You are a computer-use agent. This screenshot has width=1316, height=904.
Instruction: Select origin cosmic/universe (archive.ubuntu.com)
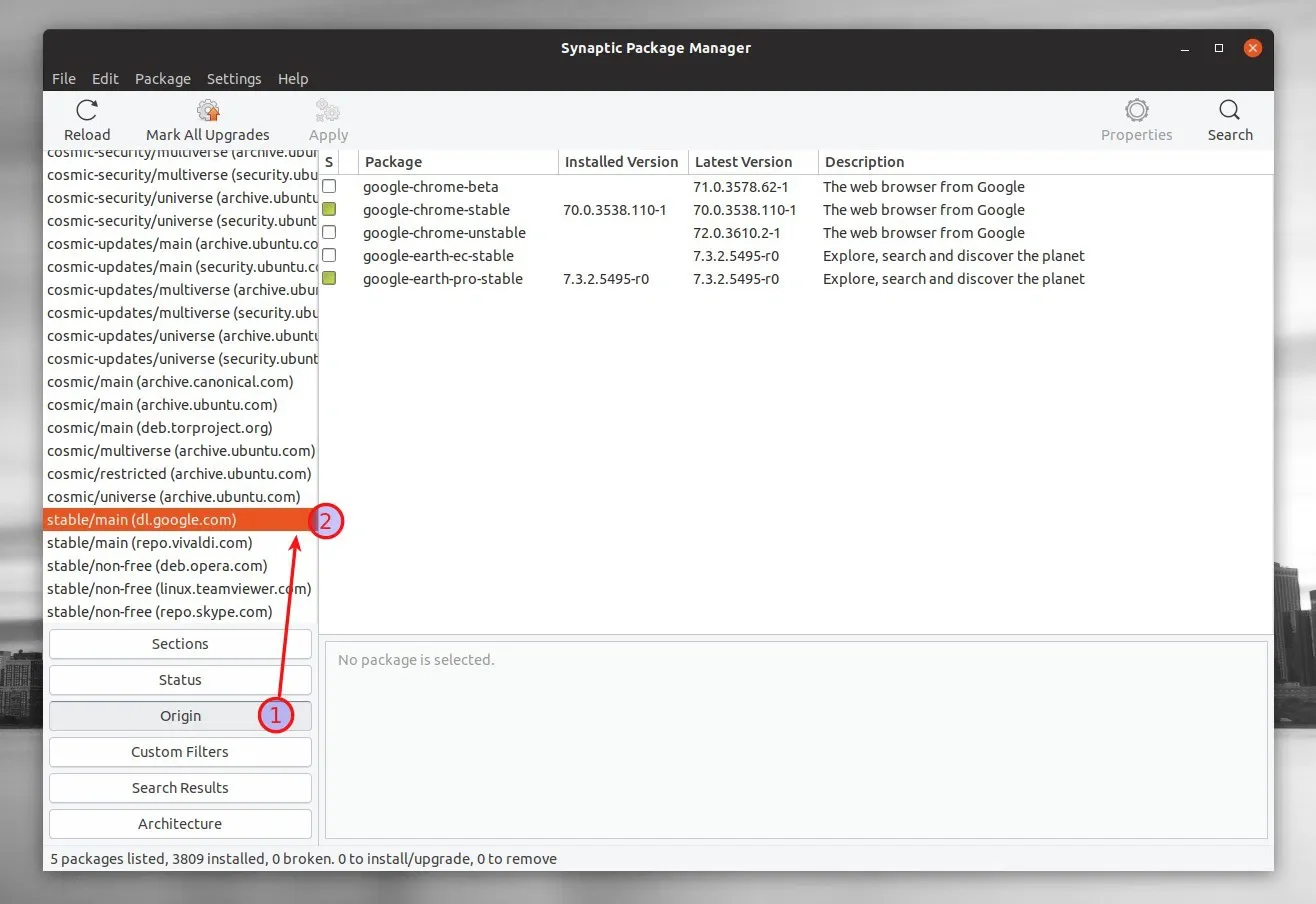[180, 497]
